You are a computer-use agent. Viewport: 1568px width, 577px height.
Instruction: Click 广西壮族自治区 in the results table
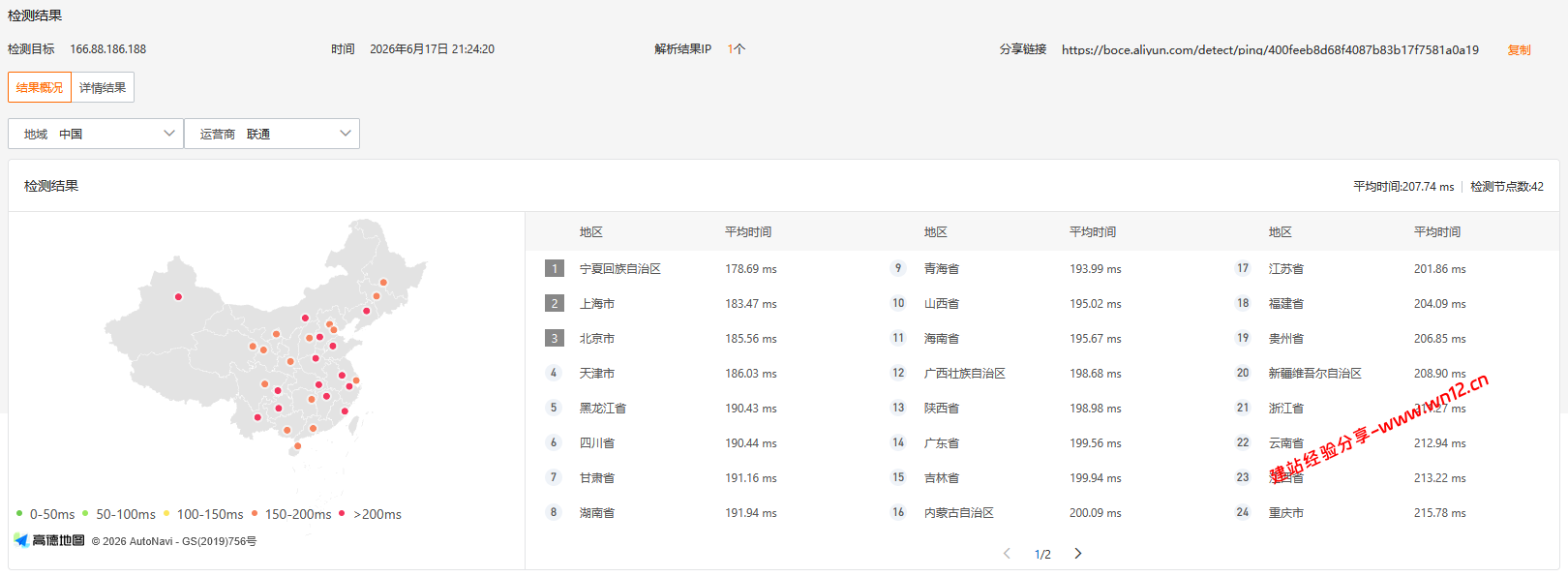point(965,374)
